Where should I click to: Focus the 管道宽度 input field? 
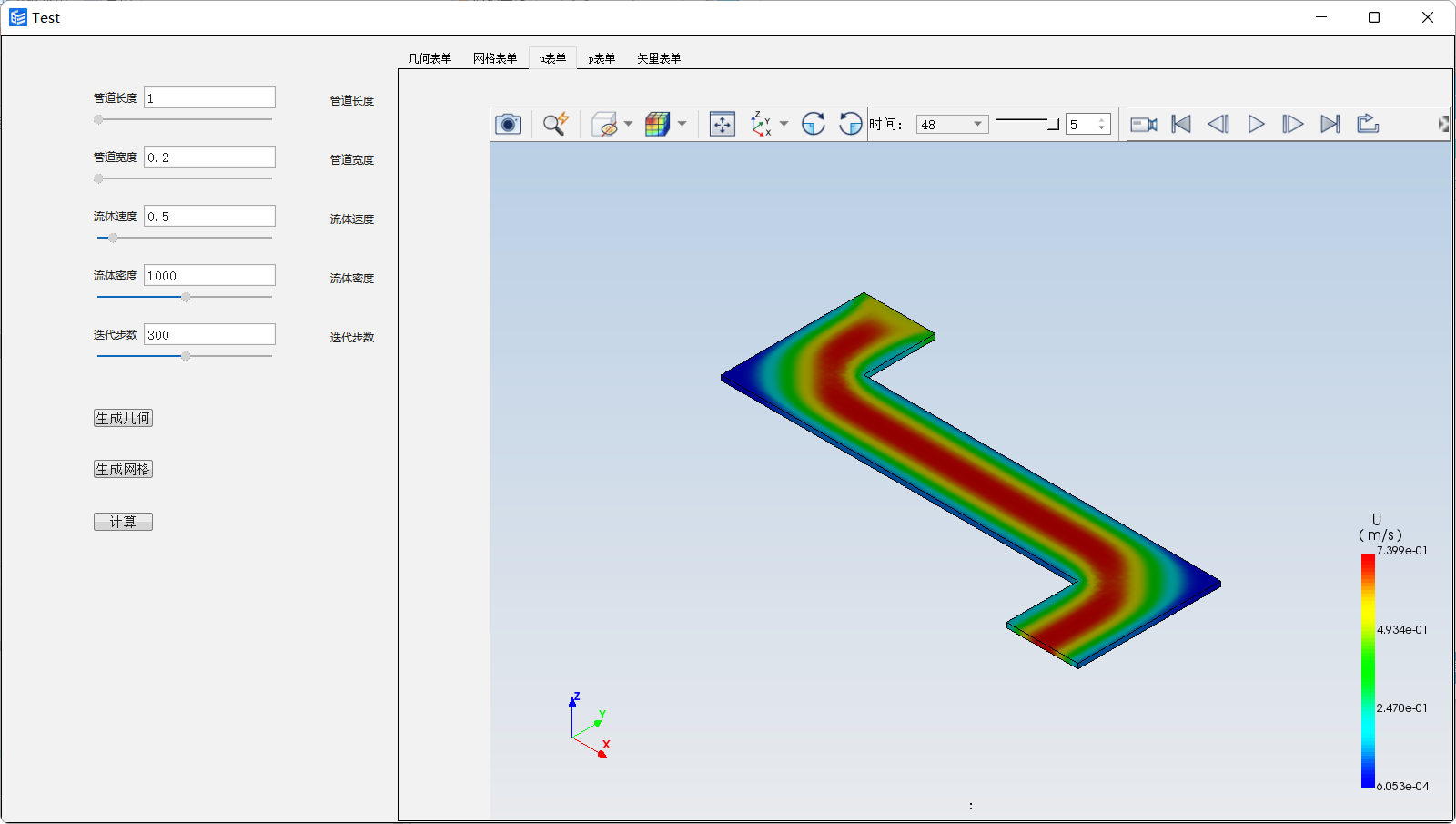pos(209,157)
